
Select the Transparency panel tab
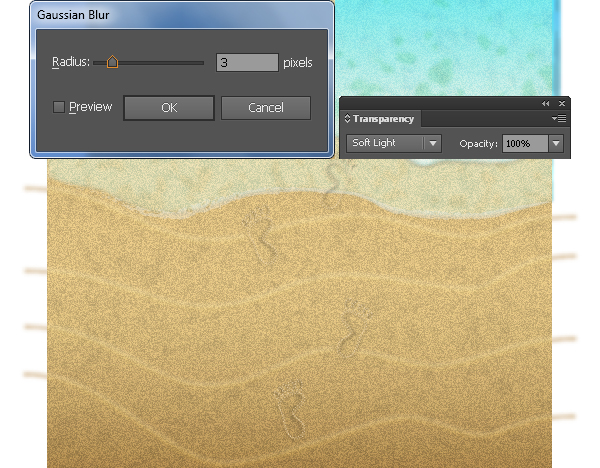(383, 119)
